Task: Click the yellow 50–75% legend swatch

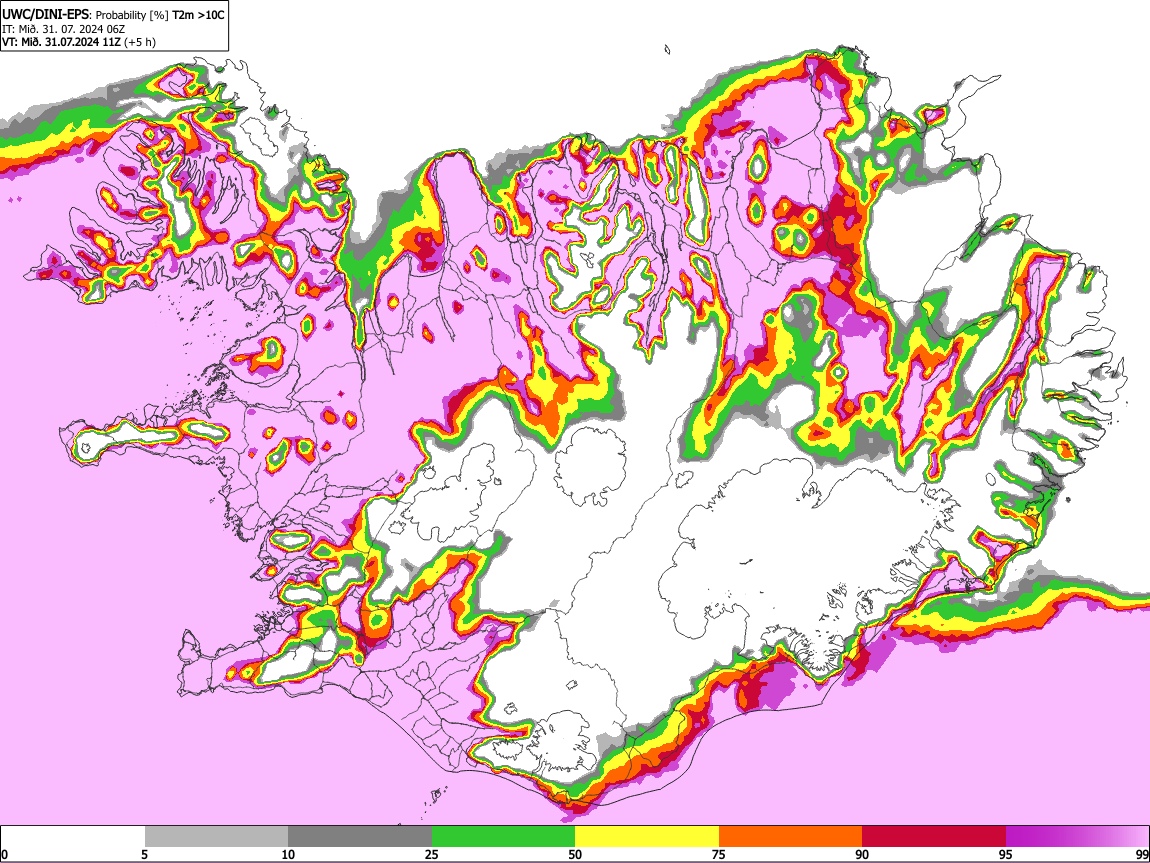Action: tap(647, 836)
